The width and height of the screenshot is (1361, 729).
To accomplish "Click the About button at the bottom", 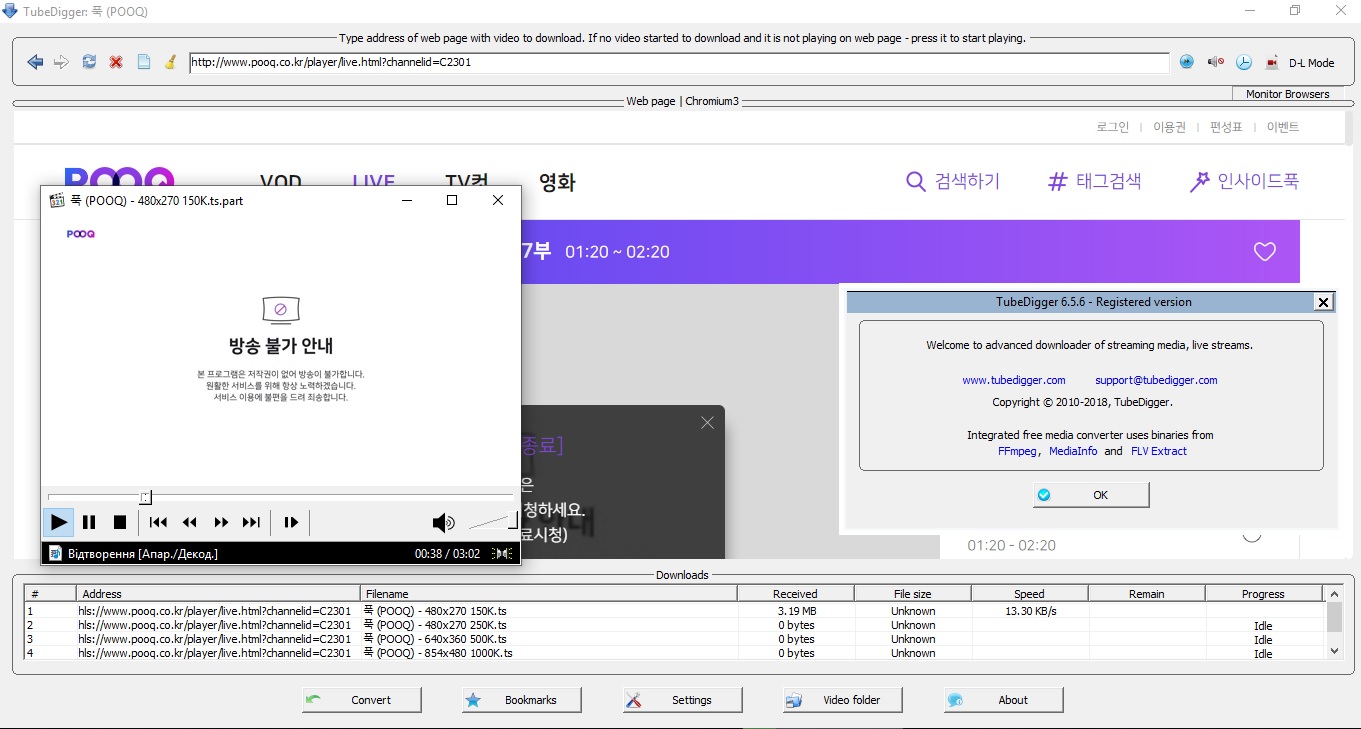I will [x=1003, y=700].
